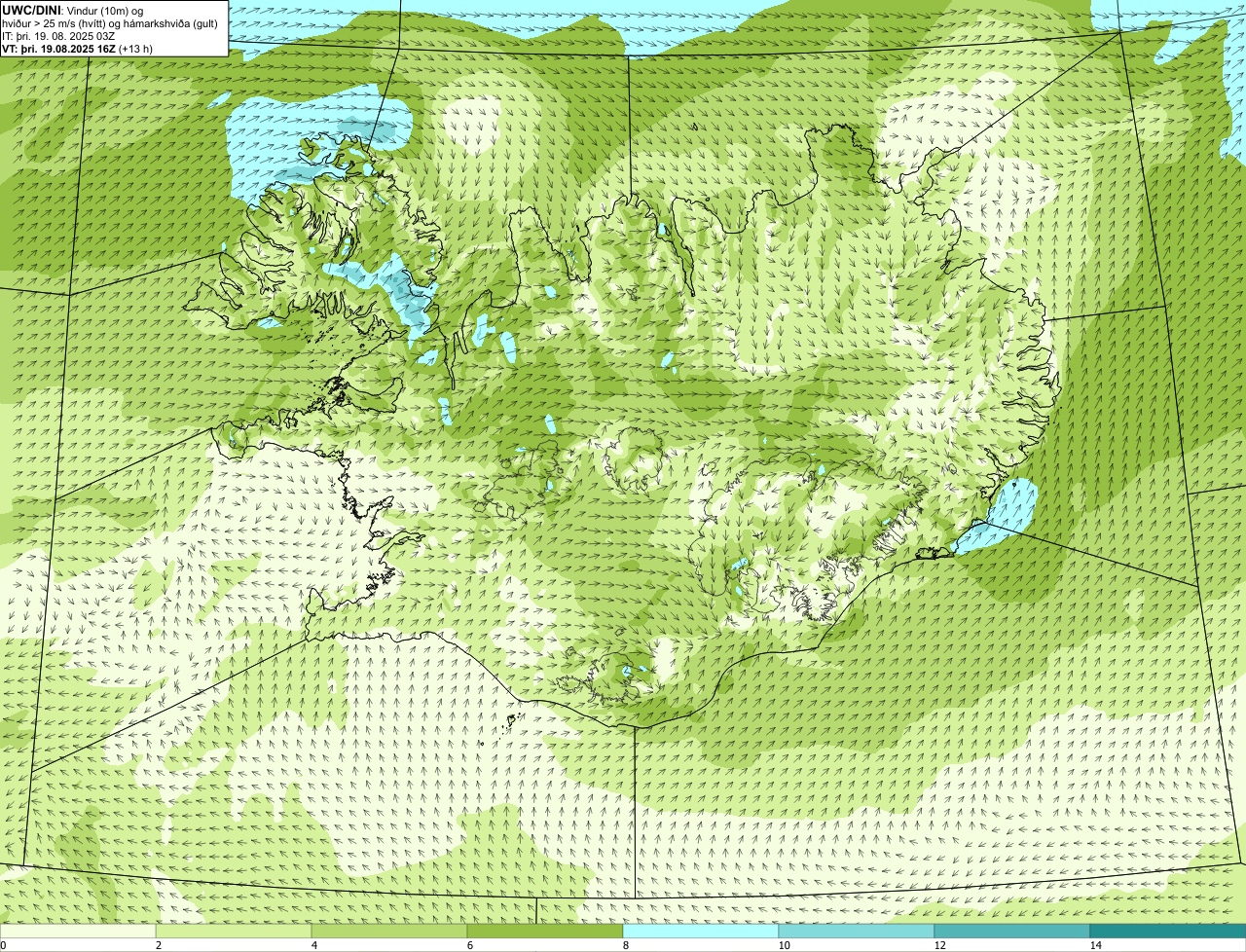Click the legend tick label "4"
Screen dimensions: 1246x952
(x=313, y=945)
